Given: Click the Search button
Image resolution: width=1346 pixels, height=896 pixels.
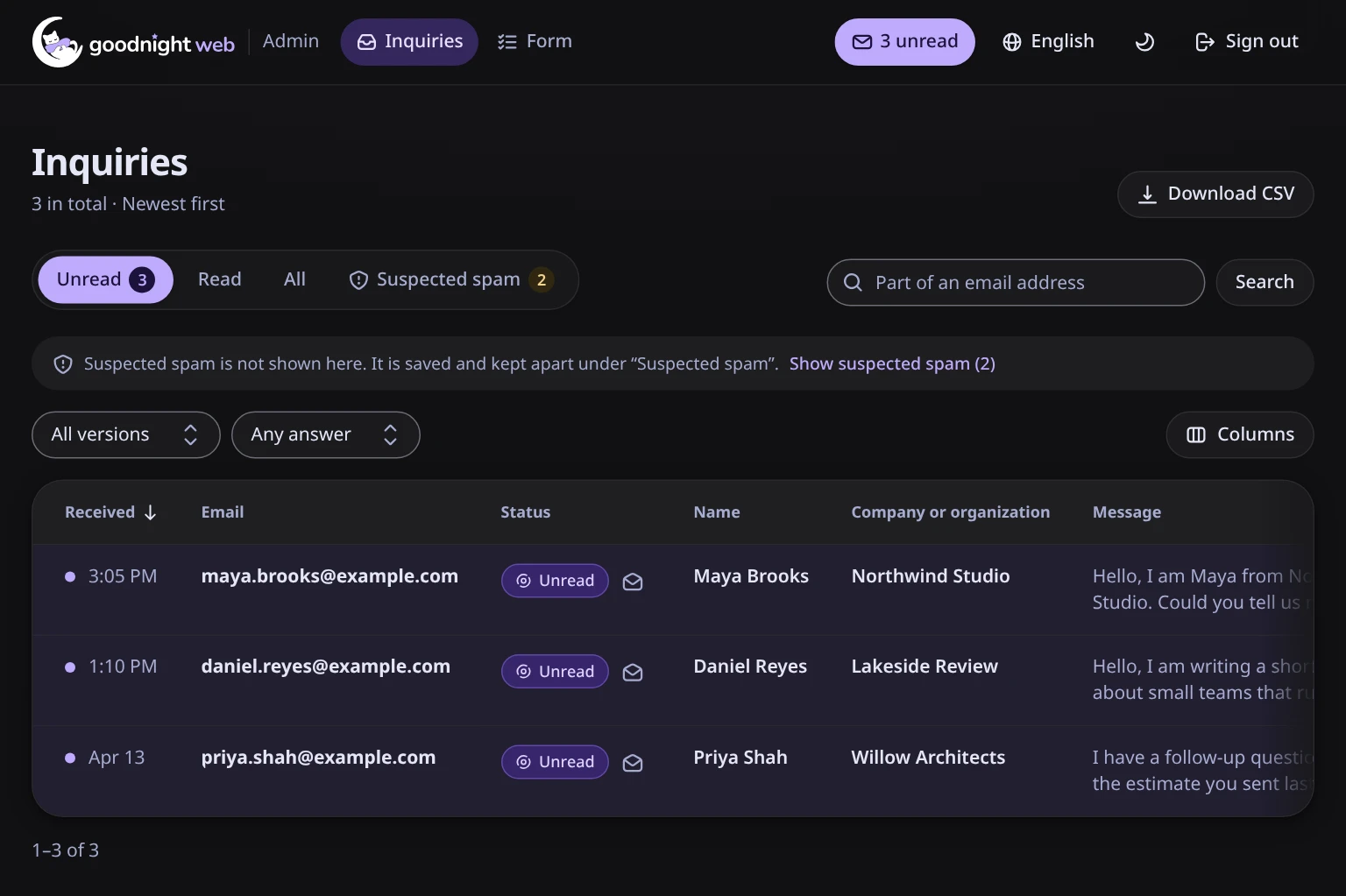Looking at the screenshot, I should (1265, 282).
